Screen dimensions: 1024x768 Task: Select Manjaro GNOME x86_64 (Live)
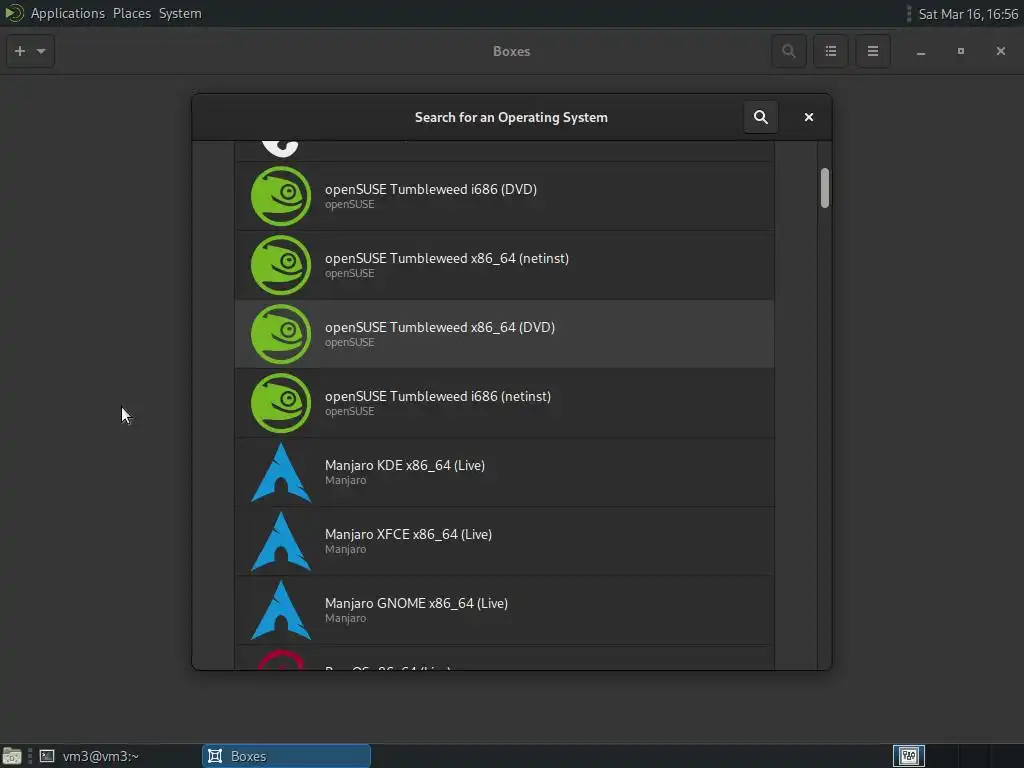504,610
